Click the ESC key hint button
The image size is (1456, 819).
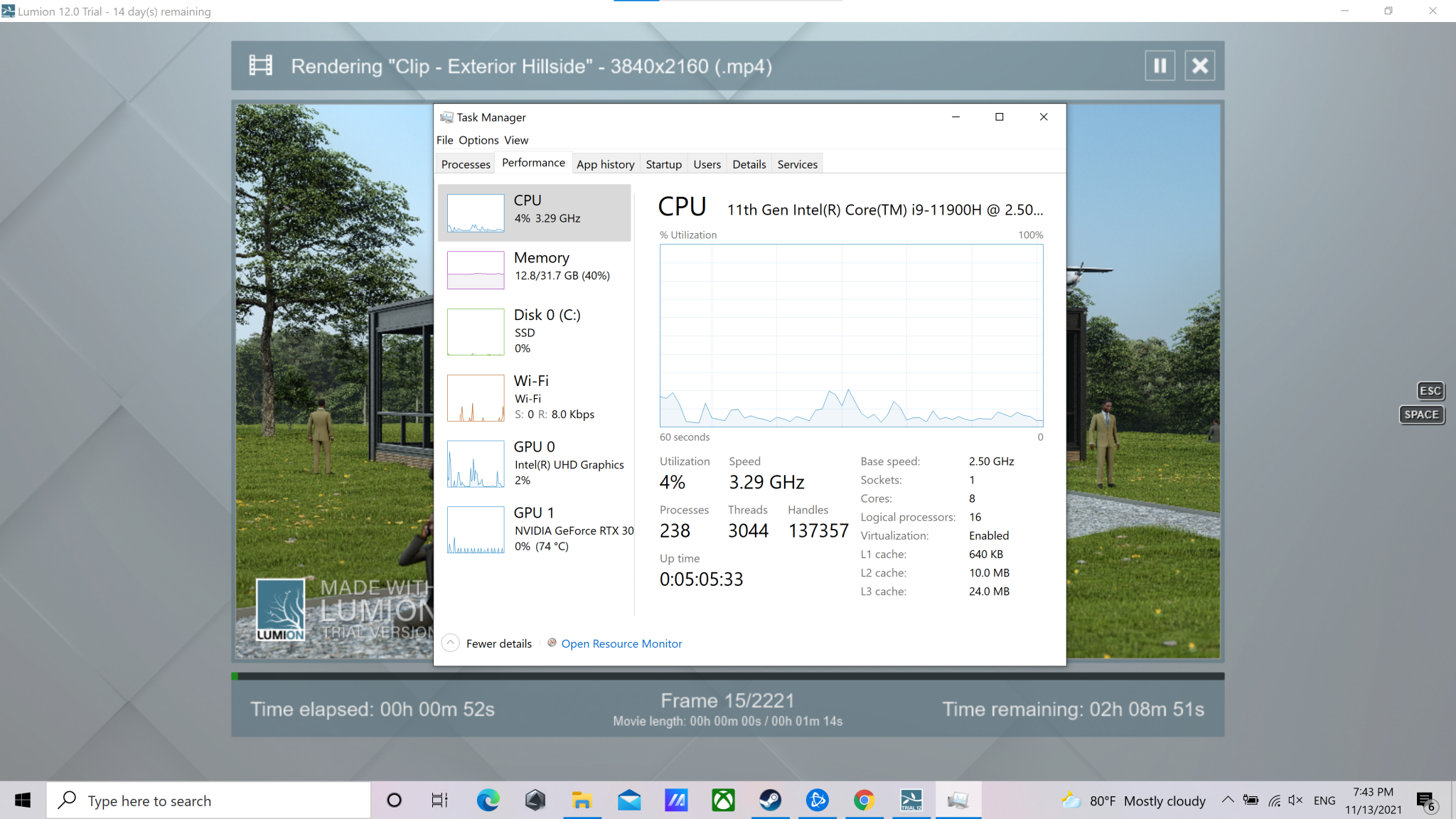[x=1430, y=391]
